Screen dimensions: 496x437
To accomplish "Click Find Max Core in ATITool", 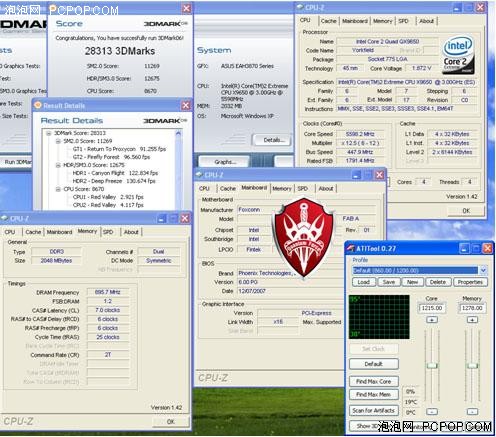I will (374, 381).
